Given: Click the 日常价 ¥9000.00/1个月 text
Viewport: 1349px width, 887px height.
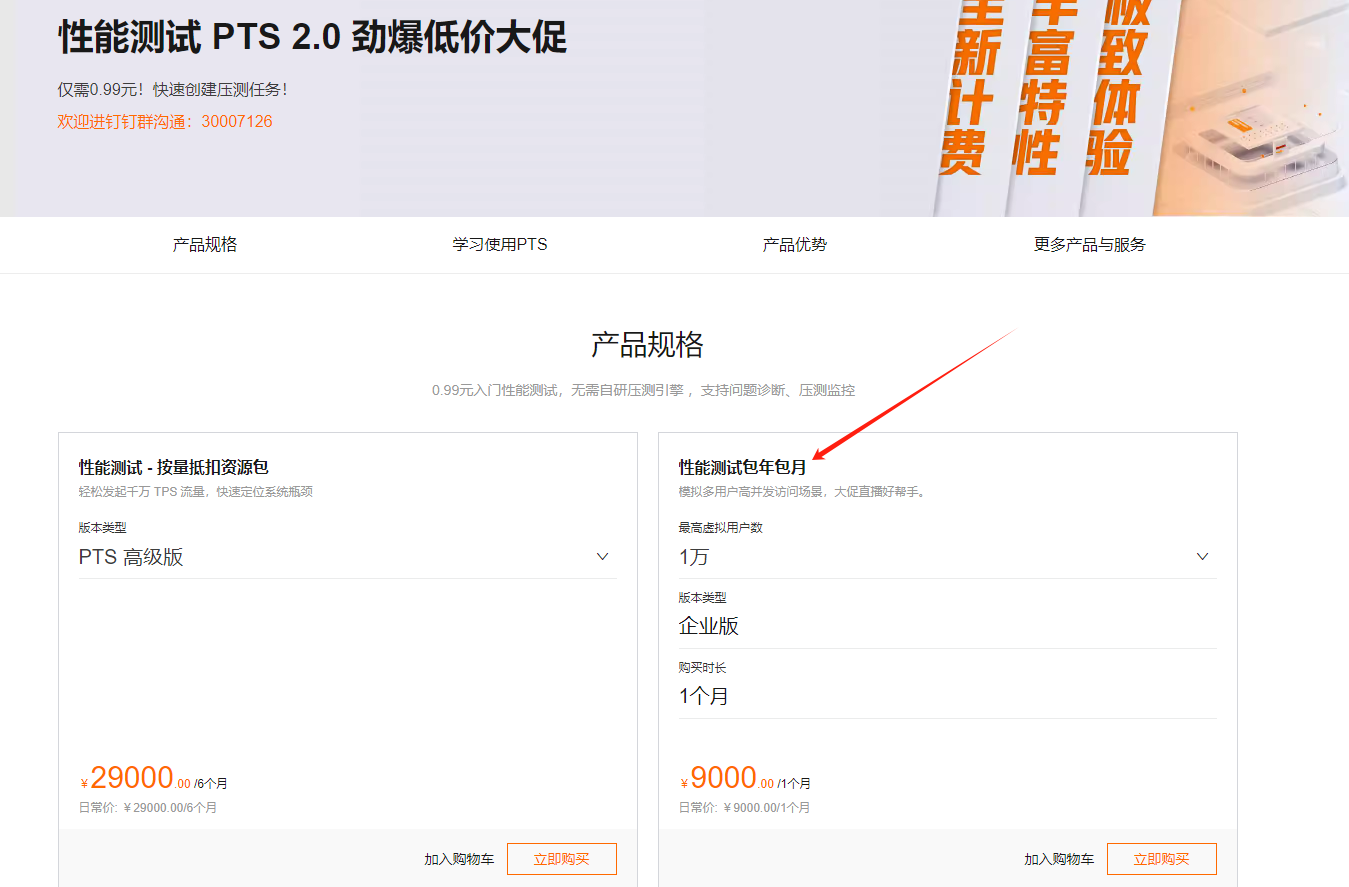Looking at the screenshot, I should click(x=744, y=808).
